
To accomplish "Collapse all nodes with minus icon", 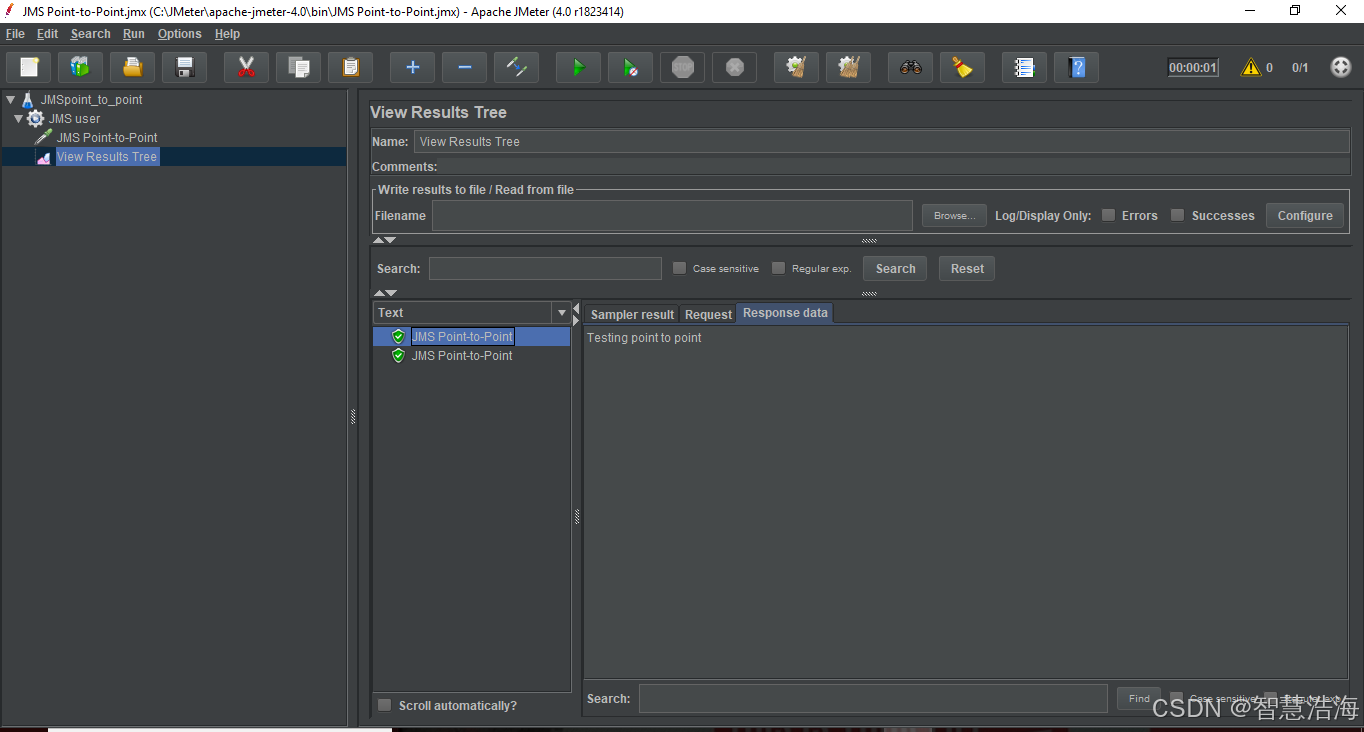I will 465,67.
